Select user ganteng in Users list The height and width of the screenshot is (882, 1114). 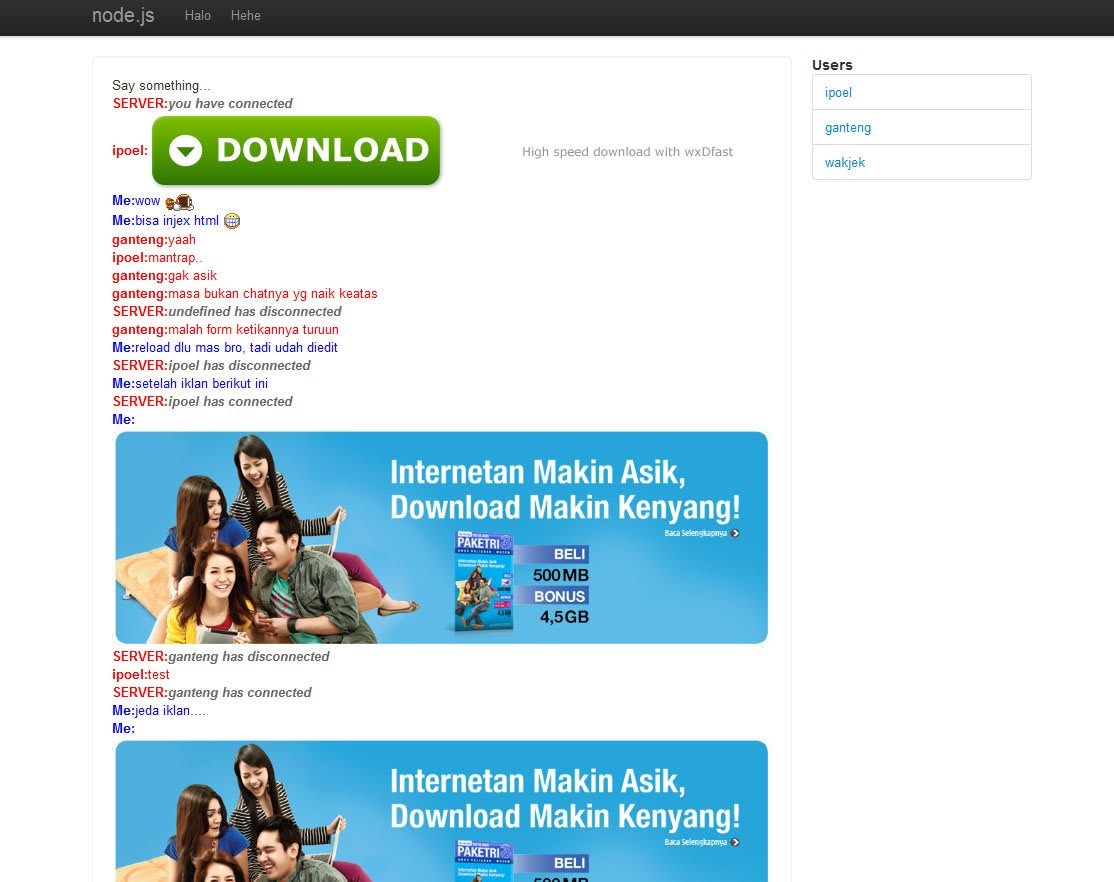[x=921, y=127]
